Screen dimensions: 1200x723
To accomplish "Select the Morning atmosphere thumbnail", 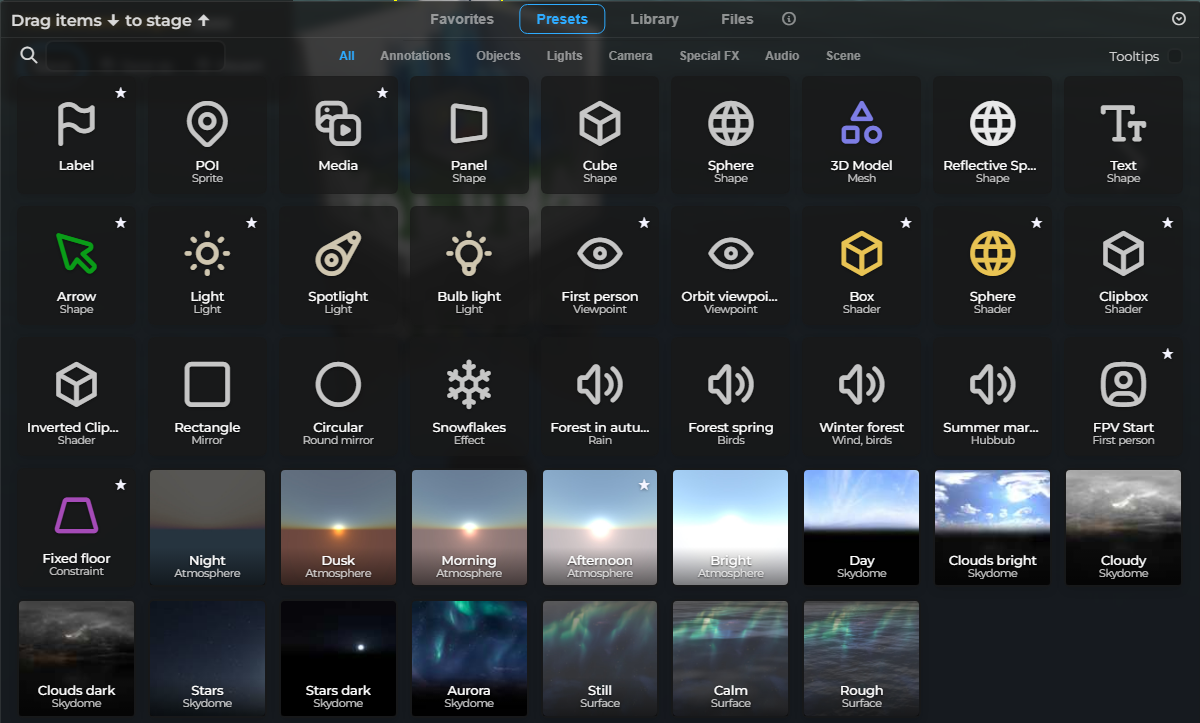I will pos(469,528).
